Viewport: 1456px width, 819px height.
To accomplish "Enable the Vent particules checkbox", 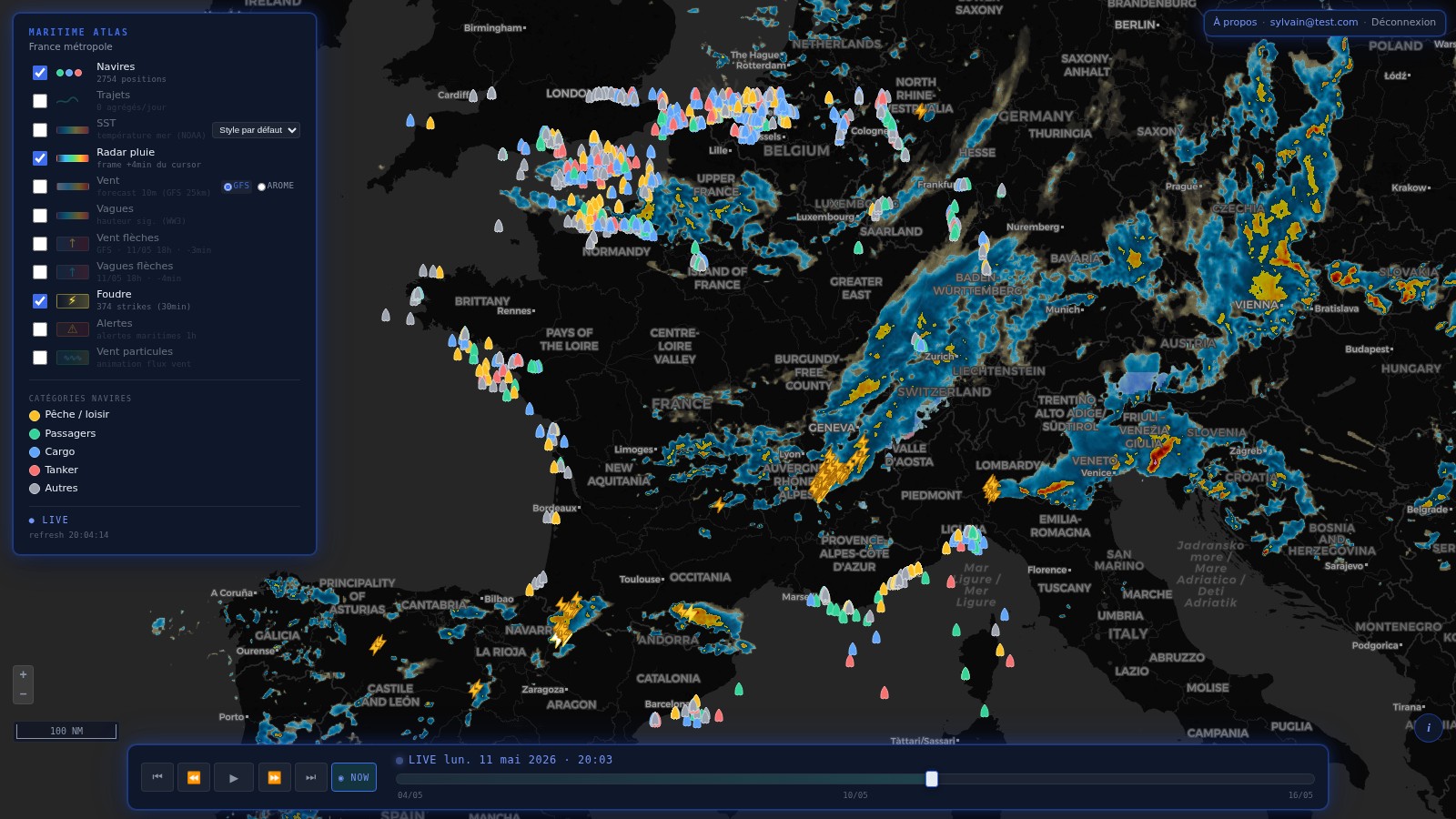I will (x=40, y=358).
